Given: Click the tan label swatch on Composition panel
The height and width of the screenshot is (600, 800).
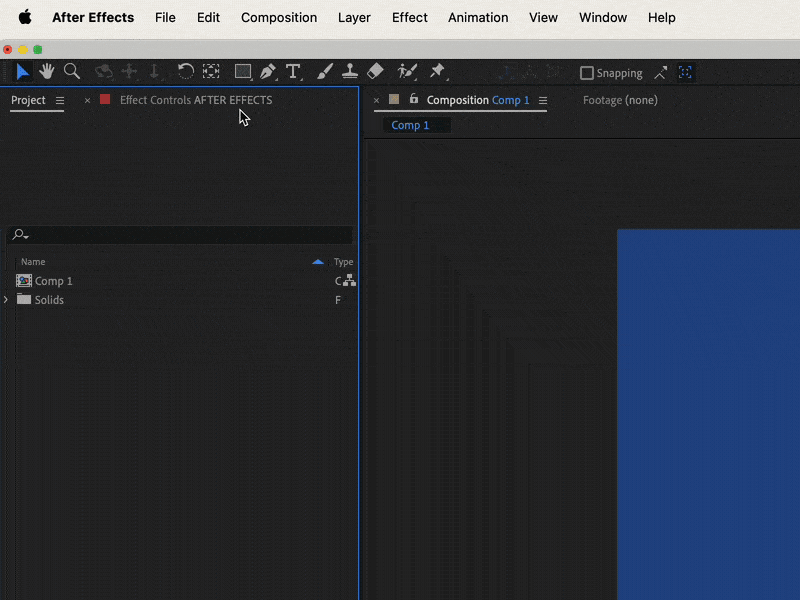Looking at the screenshot, I should coord(394,99).
